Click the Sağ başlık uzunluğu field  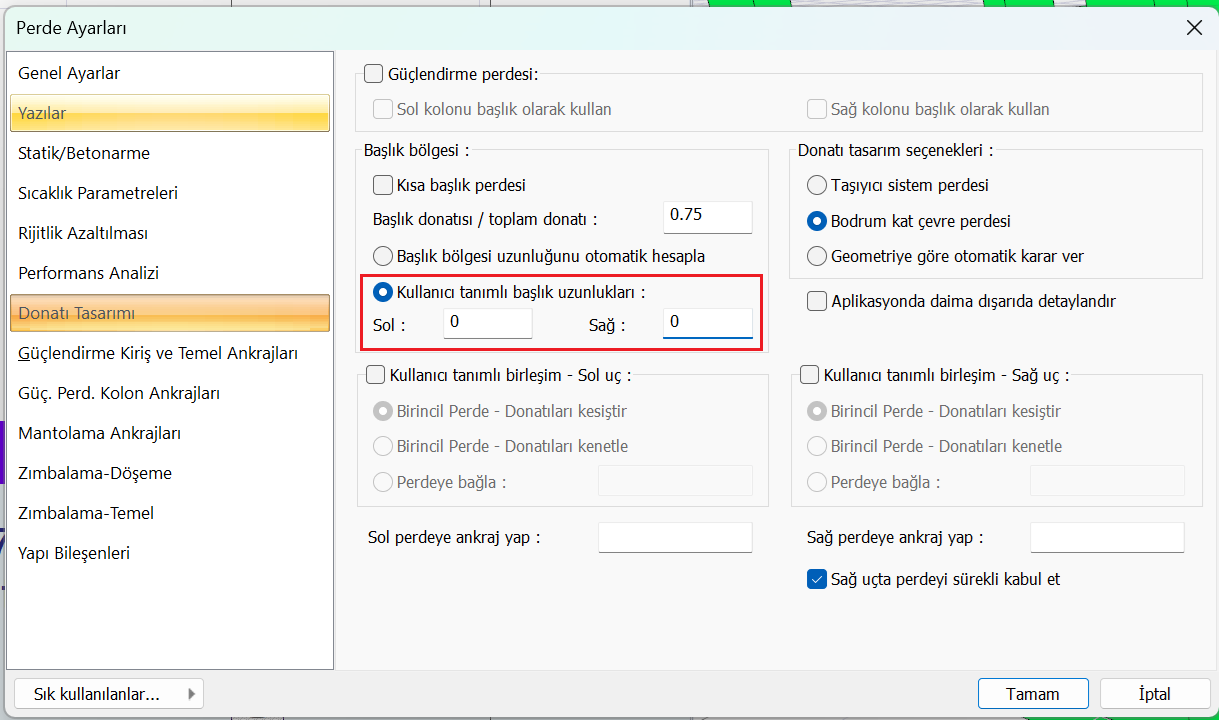pos(708,323)
